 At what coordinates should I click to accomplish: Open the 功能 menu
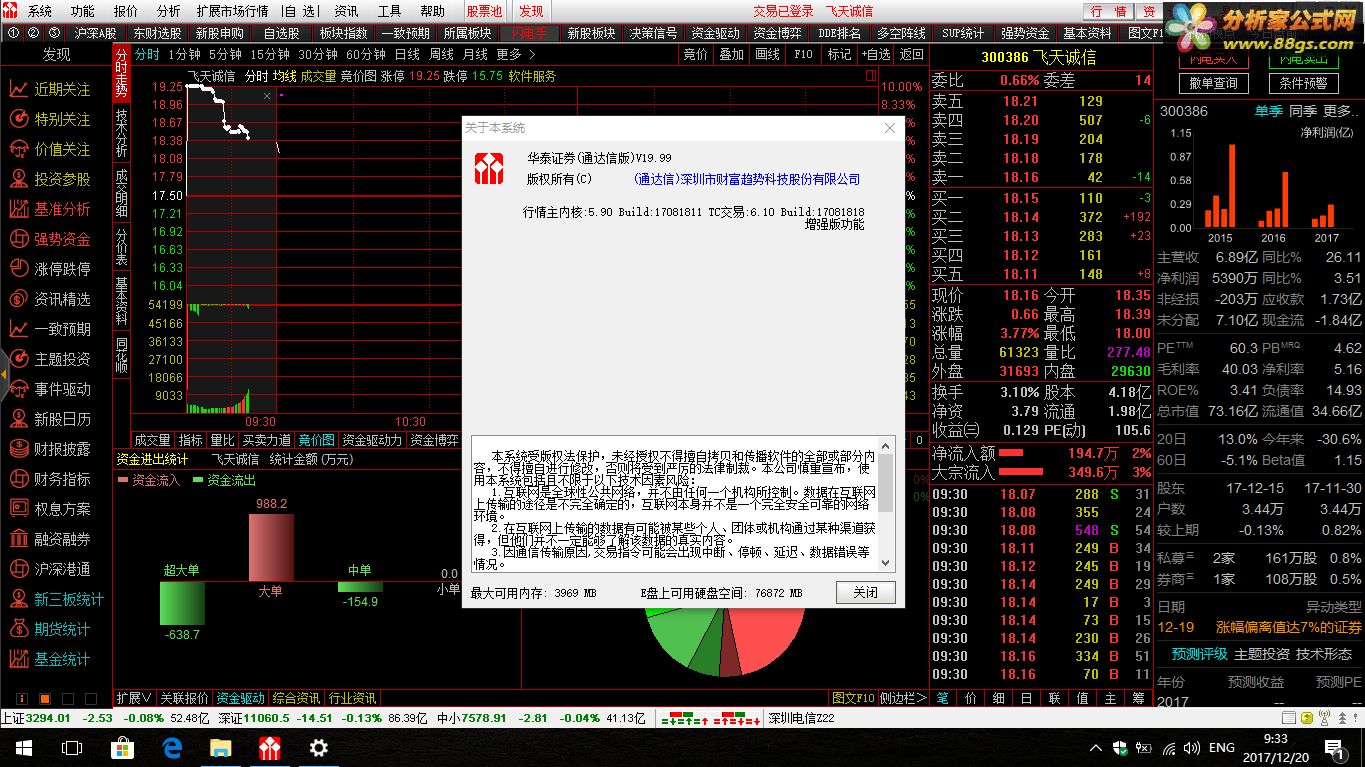click(x=83, y=11)
